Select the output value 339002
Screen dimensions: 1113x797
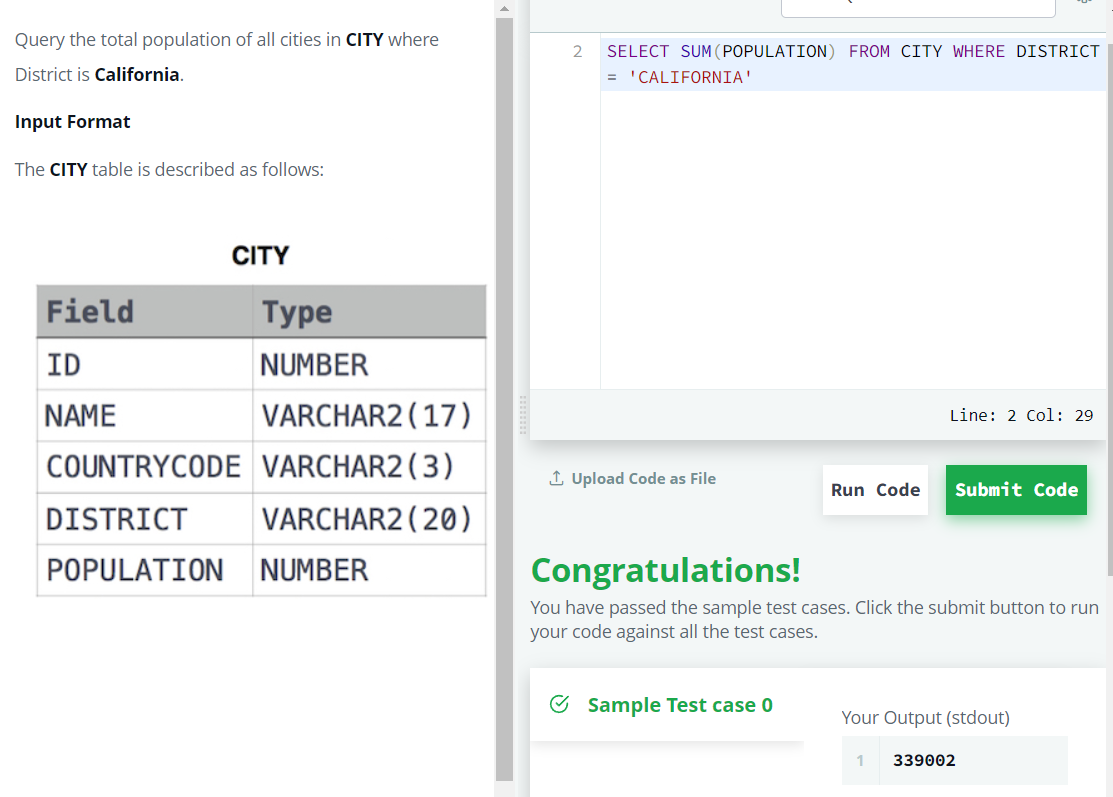pyautogui.click(x=922, y=760)
